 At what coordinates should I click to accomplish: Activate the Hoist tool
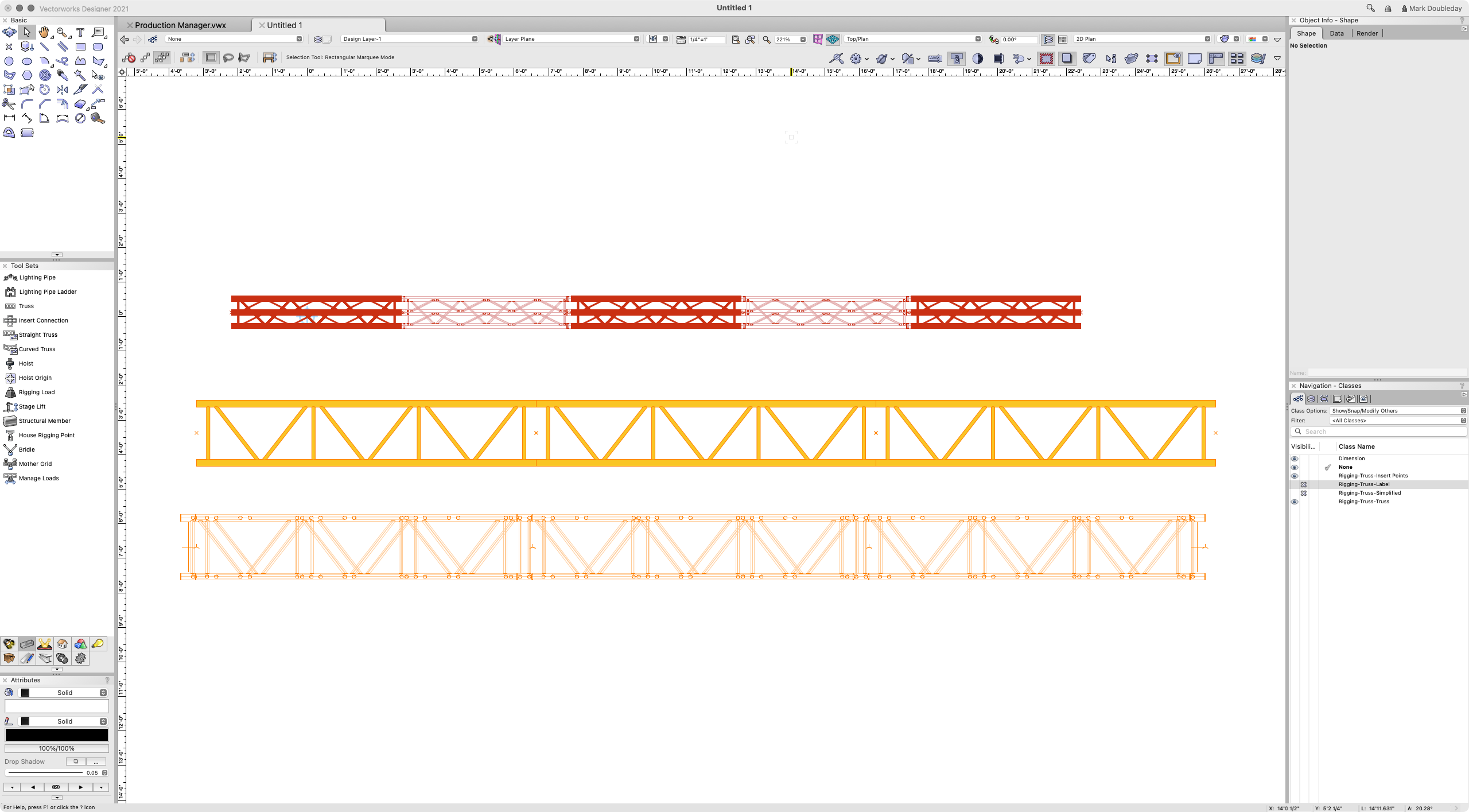pyautogui.click(x=25, y=363)
